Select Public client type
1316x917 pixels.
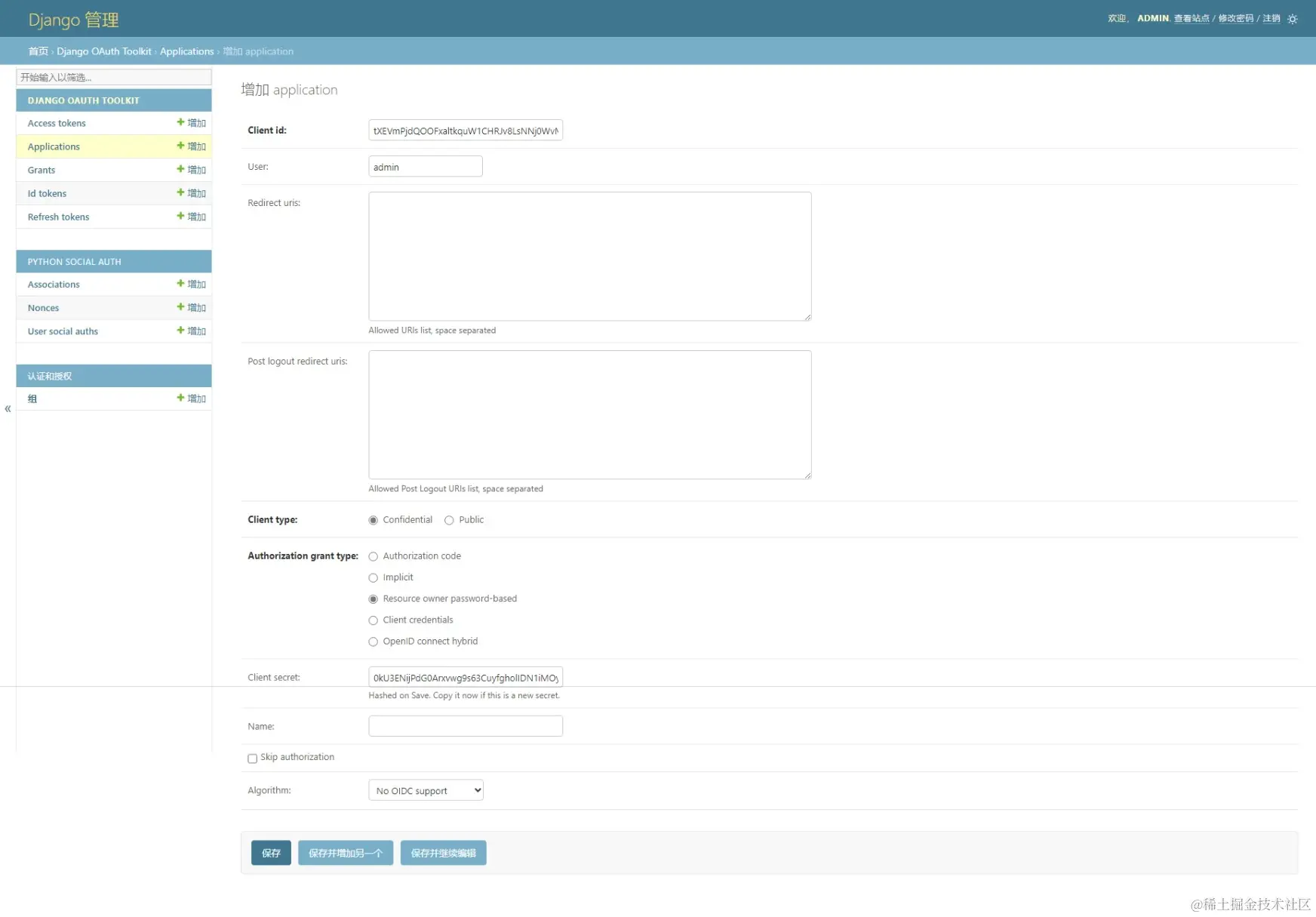449,520
